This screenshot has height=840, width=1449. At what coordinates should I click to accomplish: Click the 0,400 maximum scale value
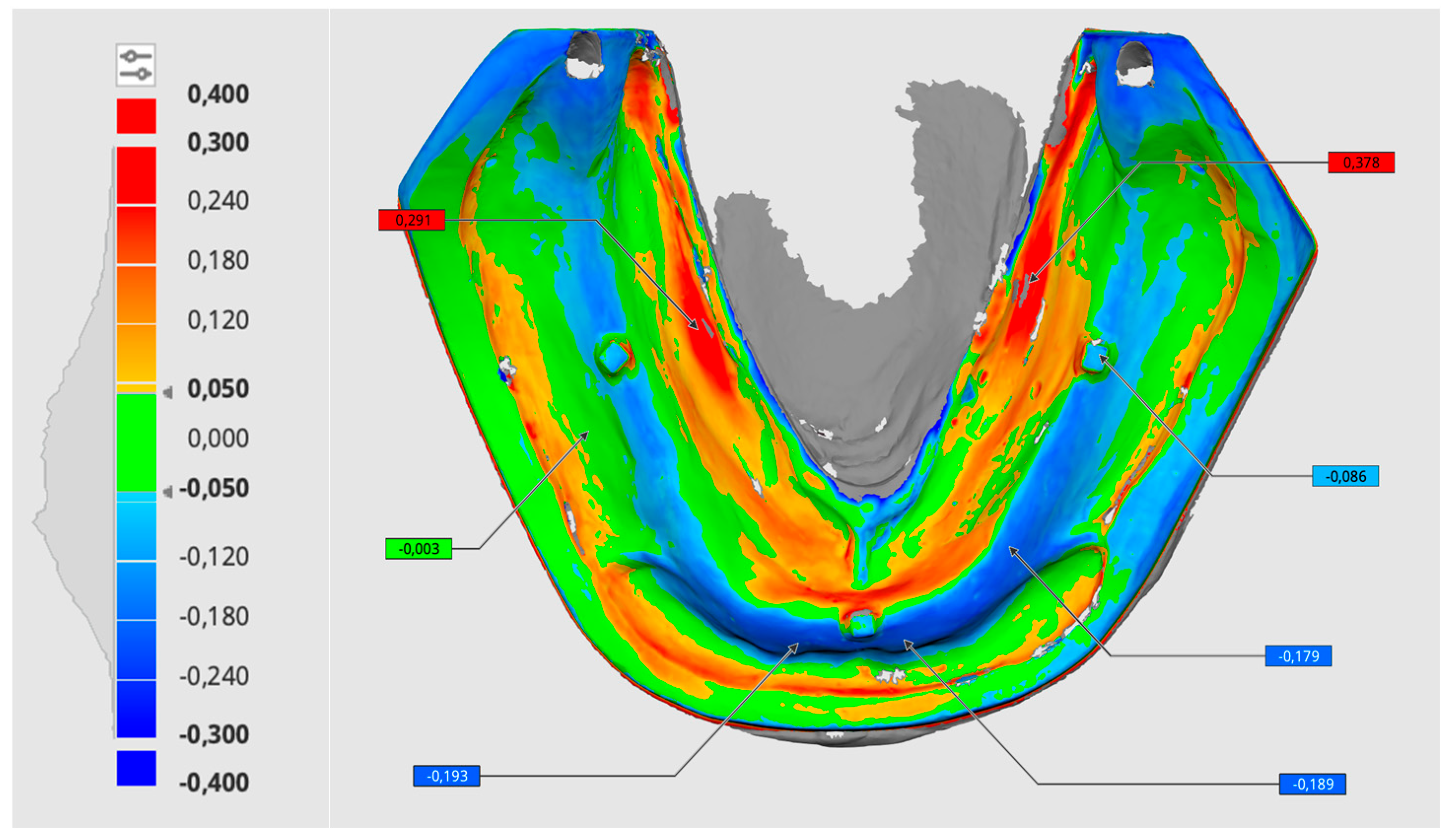coord(218,94)
